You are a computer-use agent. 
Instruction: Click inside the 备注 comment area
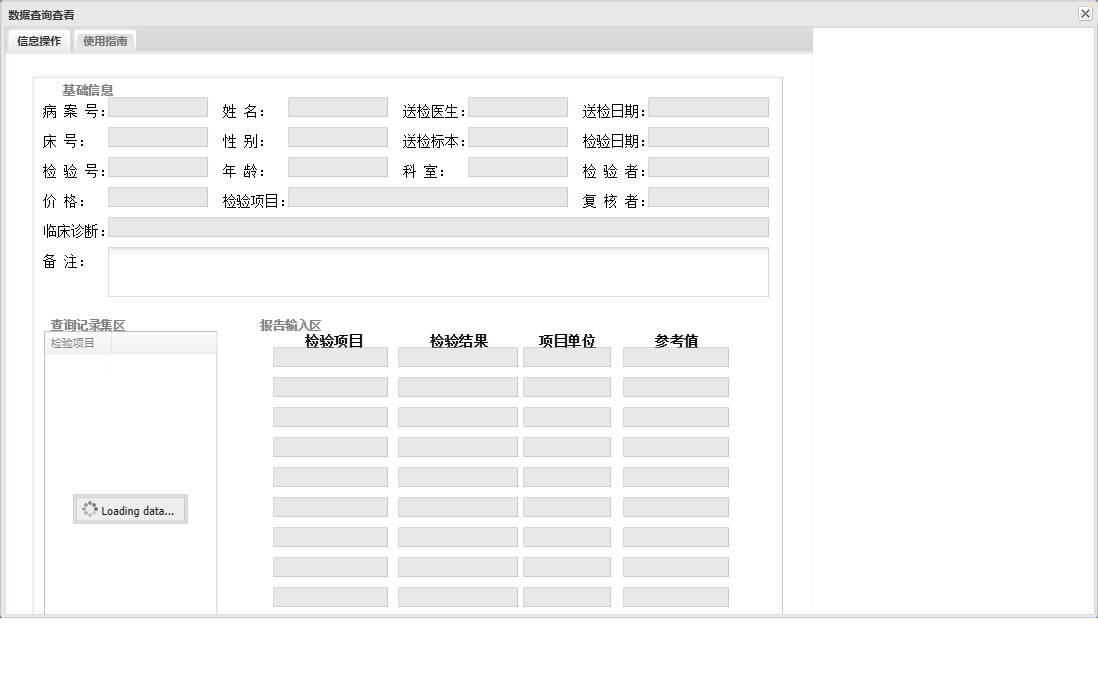click(440, 271)
